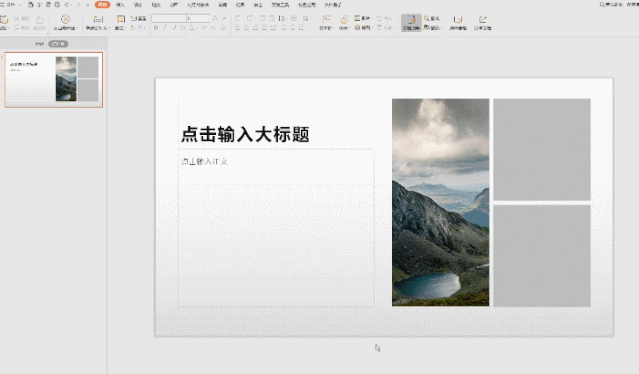639x374 pixels.
Task: Click the font color A icon
Action: (192, 28)
